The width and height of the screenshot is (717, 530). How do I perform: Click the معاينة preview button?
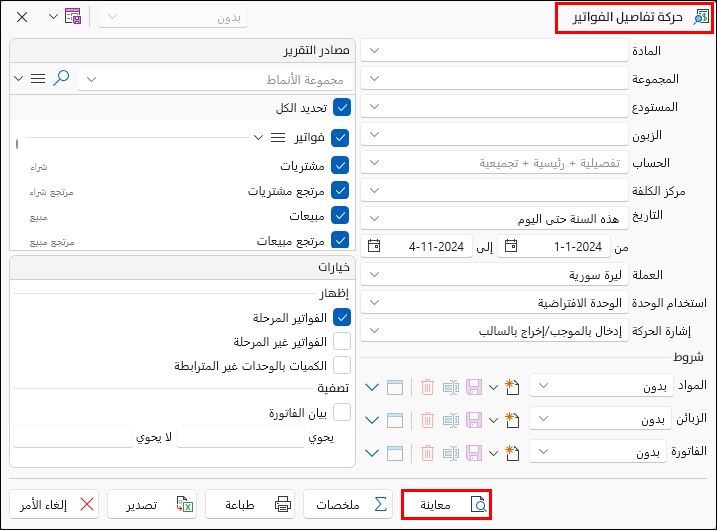[x=446, y=504]
